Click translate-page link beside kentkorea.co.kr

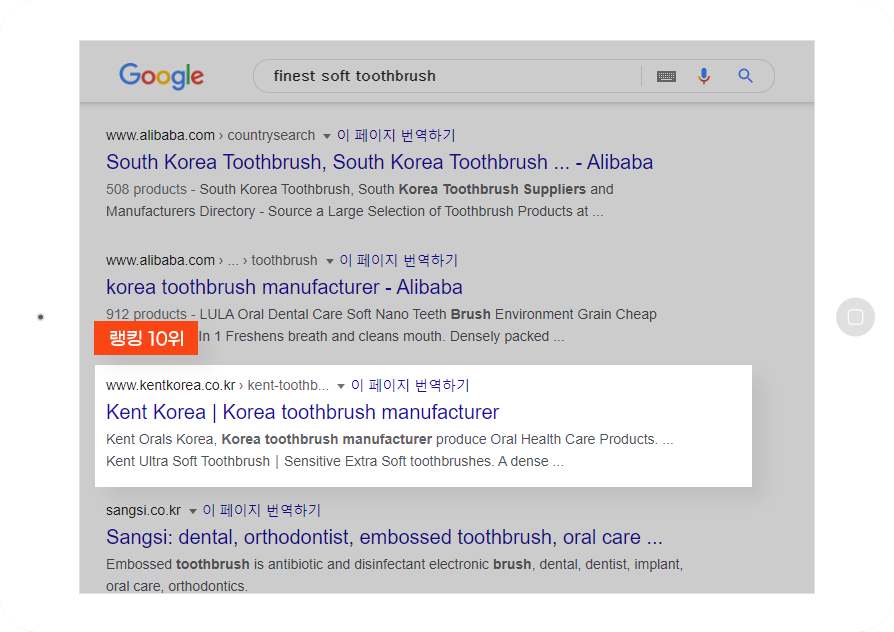(x=410, y=385)
